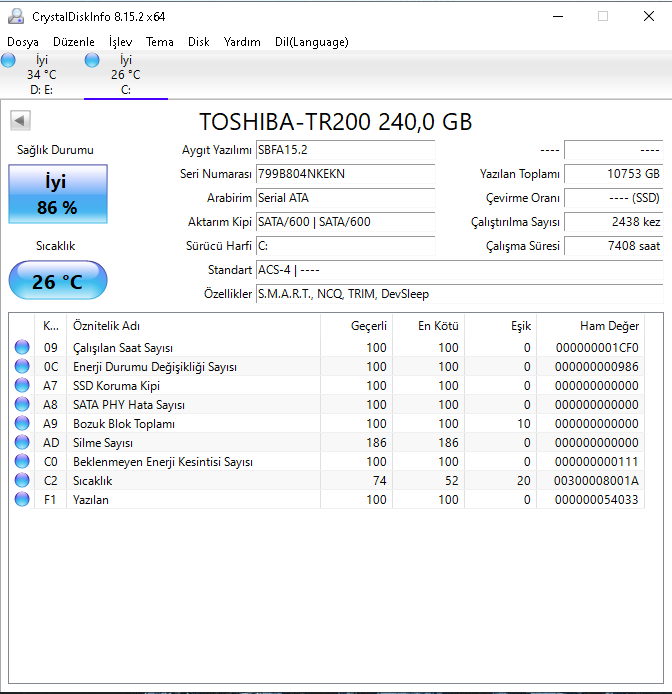This screenshot has height=694, width=672.
Task: Click the Öznitelik Adı column header
Action: [105, 326]
